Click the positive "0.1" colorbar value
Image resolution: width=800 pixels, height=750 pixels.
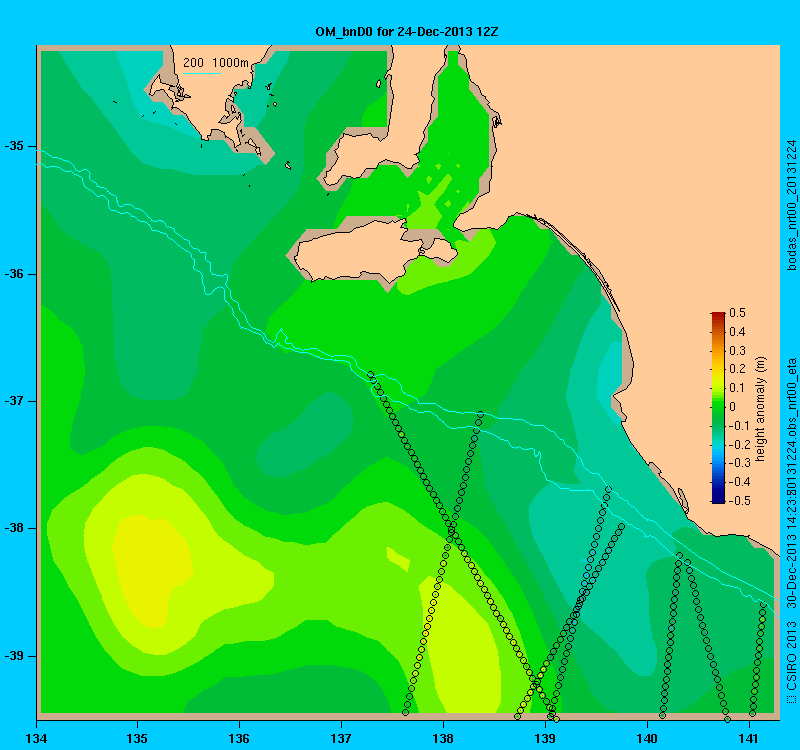[737, 388]
